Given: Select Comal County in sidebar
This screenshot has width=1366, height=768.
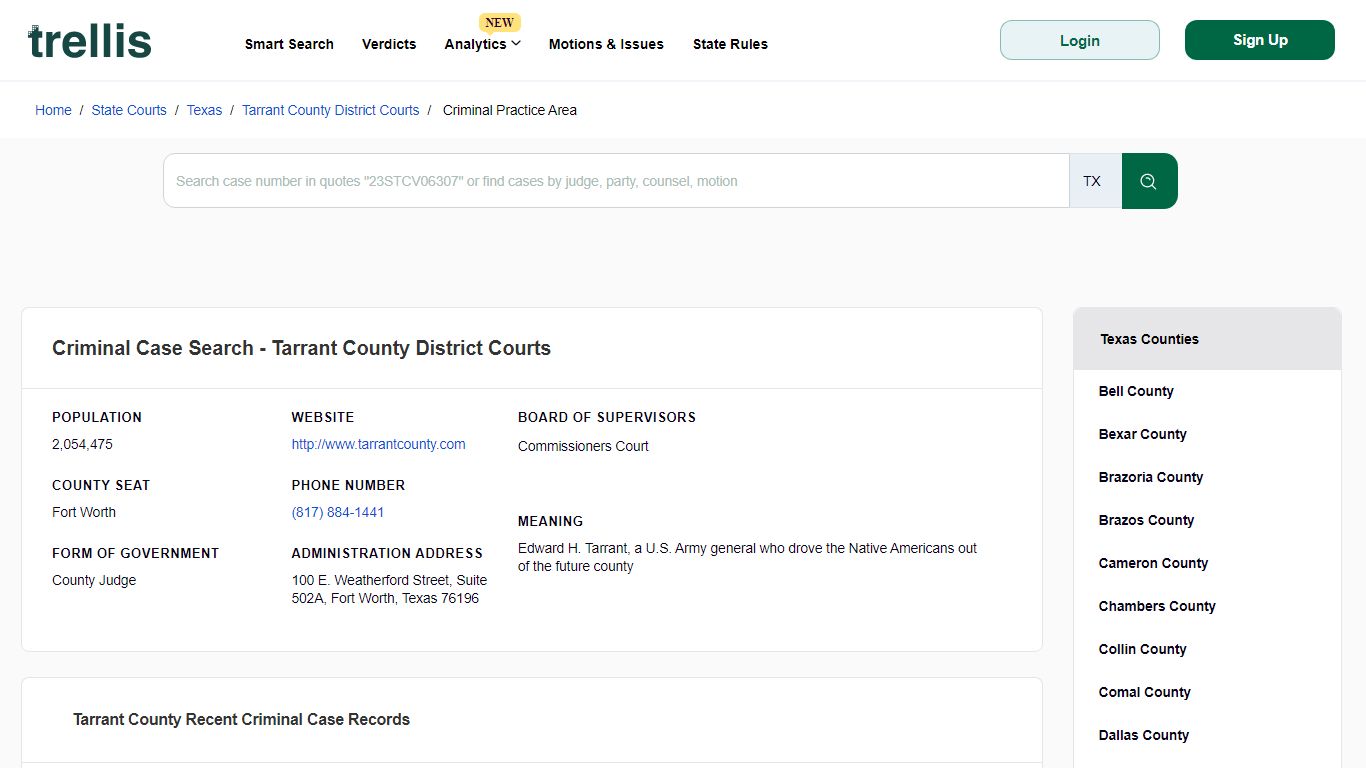Looking at the screenshot, I should pyautogui.click(x=1144, y=692).
